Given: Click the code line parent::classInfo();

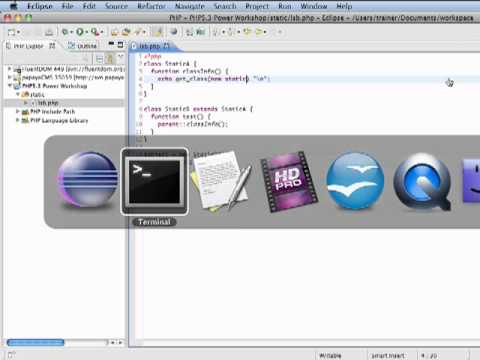Looking at the screenshot, I should pos(193,124).
